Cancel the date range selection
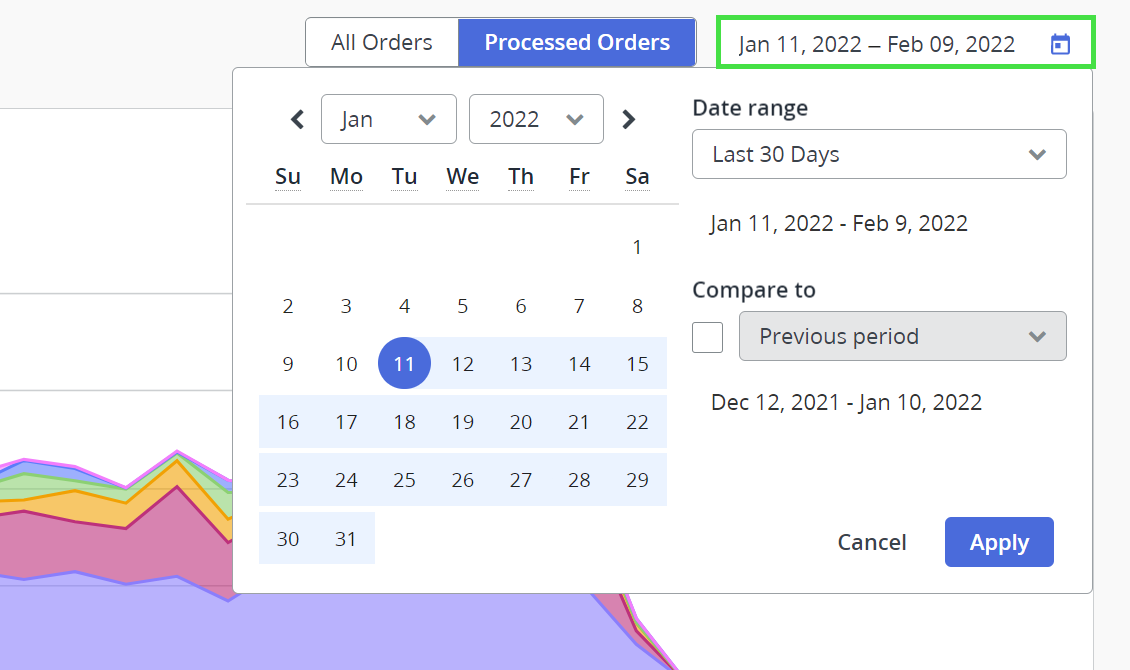Viewport: 1130px width, 670px height. click(x=872, y=542)
